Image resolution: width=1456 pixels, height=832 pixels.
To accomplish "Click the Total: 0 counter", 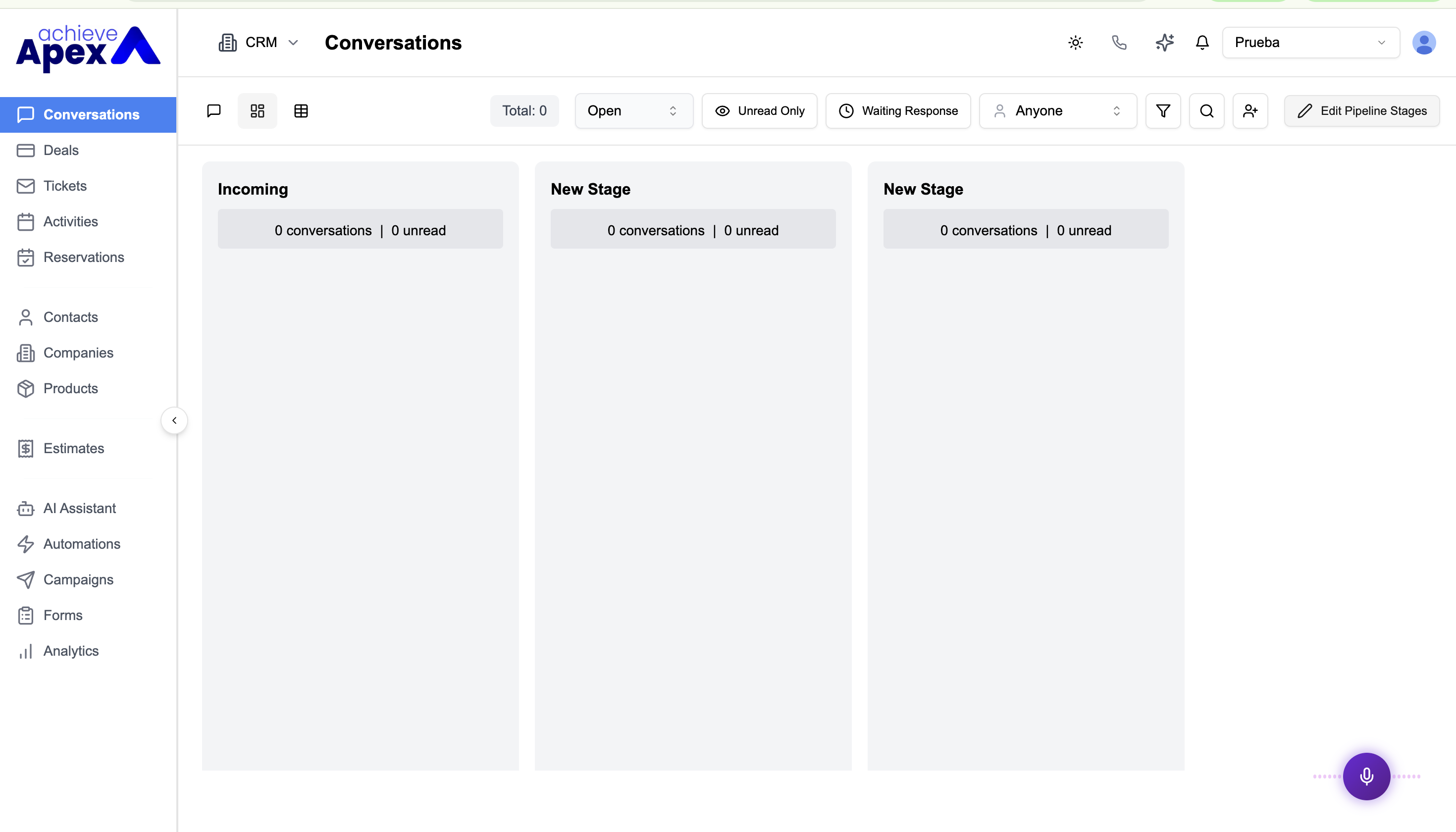I will tap(524, 111).
